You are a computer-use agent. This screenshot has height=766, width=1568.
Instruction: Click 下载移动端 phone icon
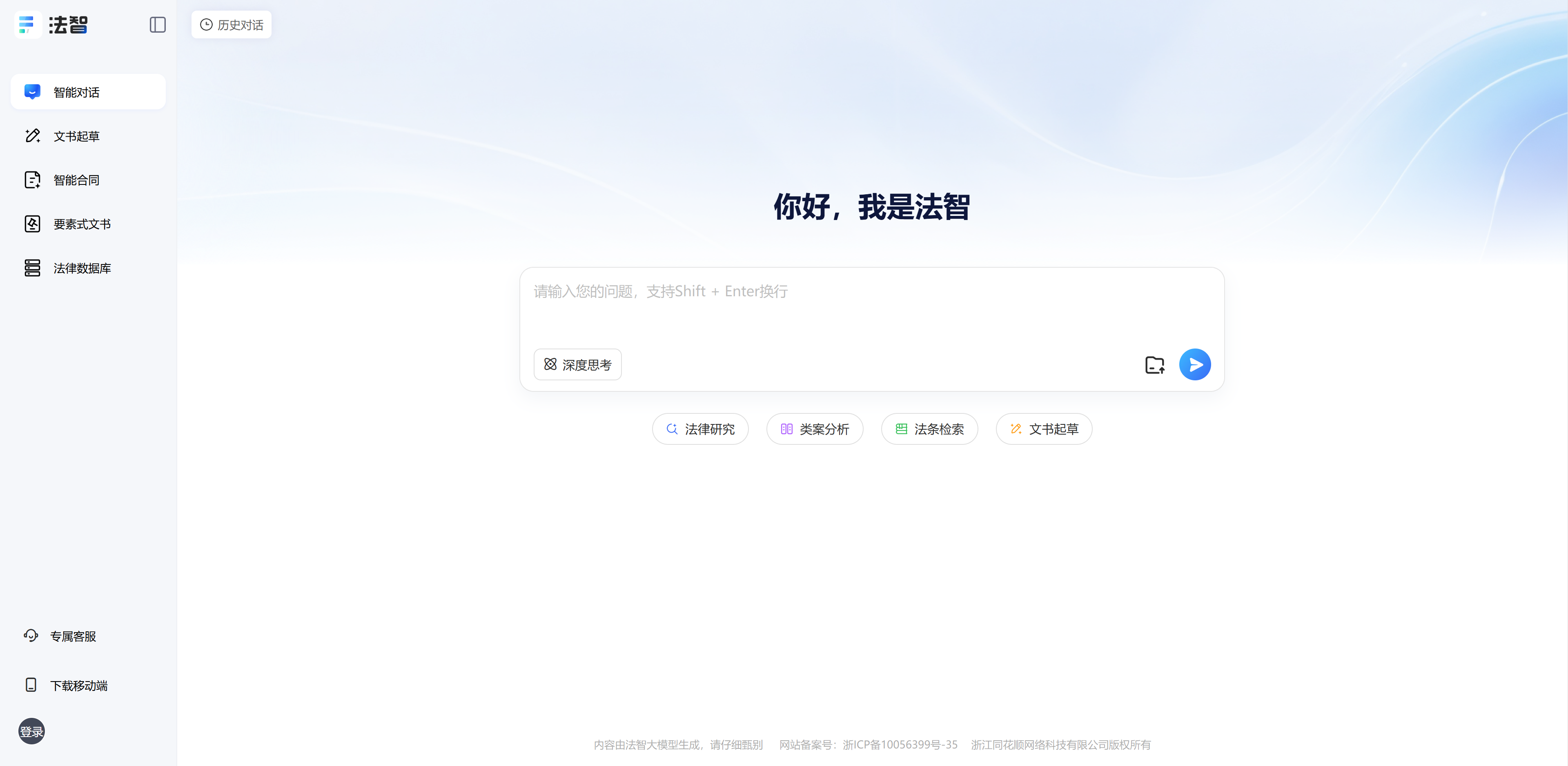pyautogui.click(x=31, y=685)
